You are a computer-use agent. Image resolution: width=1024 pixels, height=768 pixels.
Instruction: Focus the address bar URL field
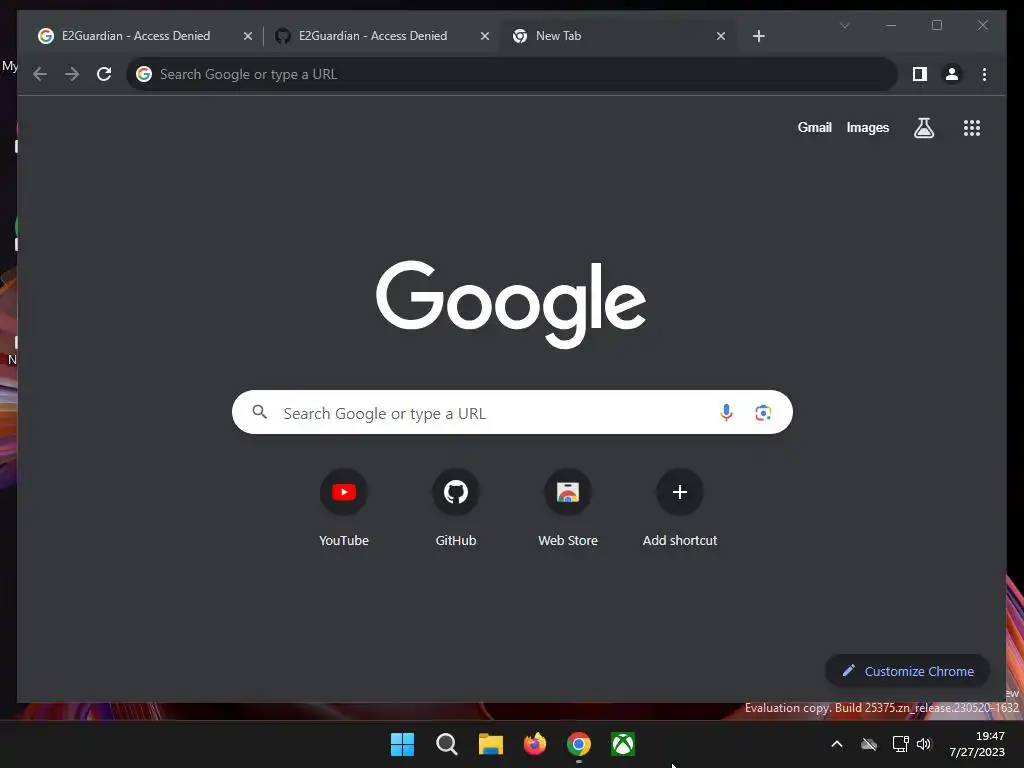[x=511, y=74]
